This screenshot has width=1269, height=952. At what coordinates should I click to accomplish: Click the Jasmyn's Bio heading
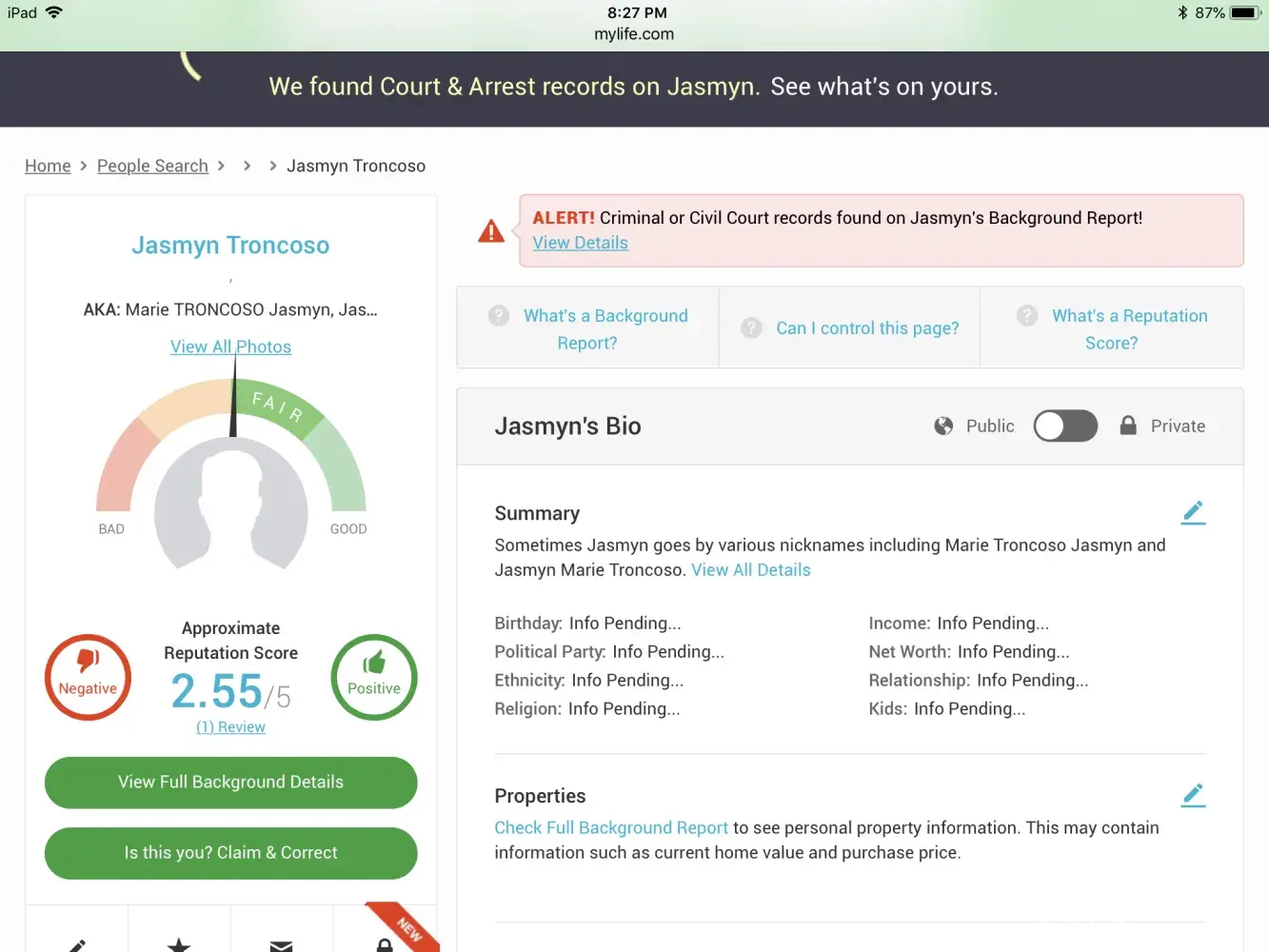tap(567, 426)
